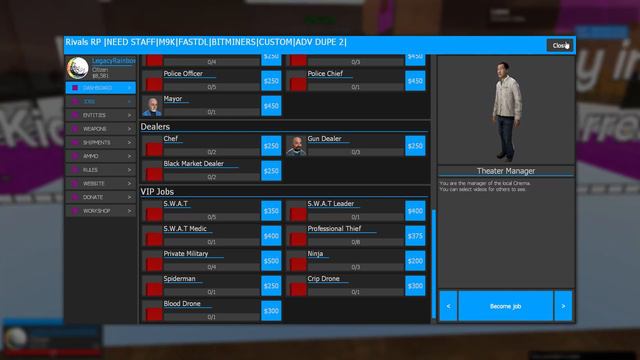Click the red icon beside Professional Thief
This screenshot has width=640, height=360.
coord(298,239)
